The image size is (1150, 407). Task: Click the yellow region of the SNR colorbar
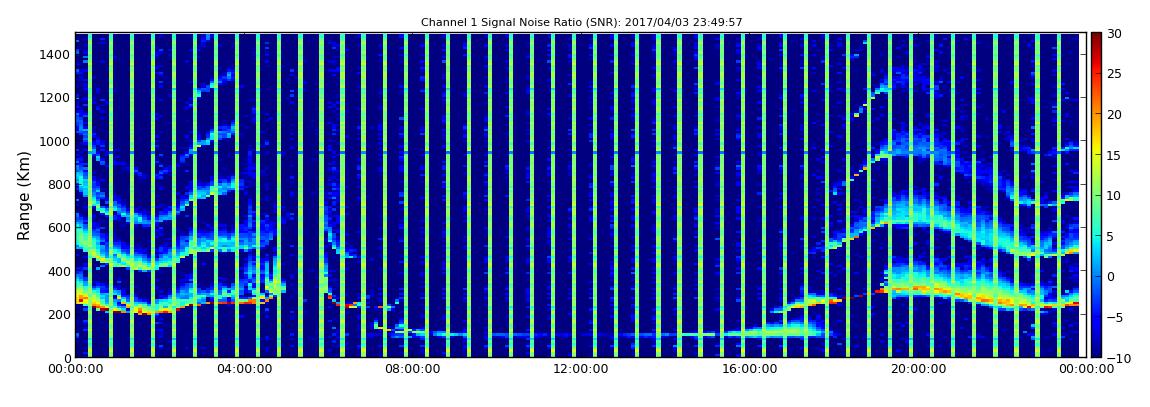(1096, 150)
